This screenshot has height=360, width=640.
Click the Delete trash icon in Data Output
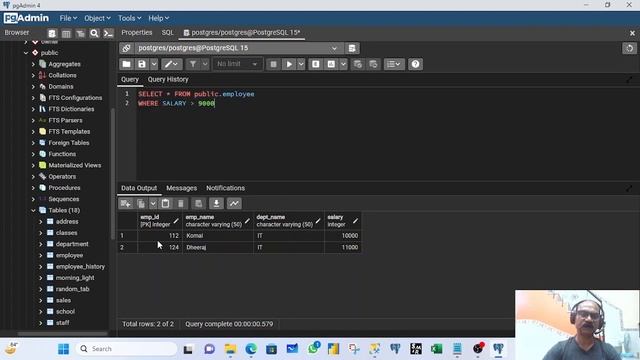pyautogui.click(x=181, y=203)
